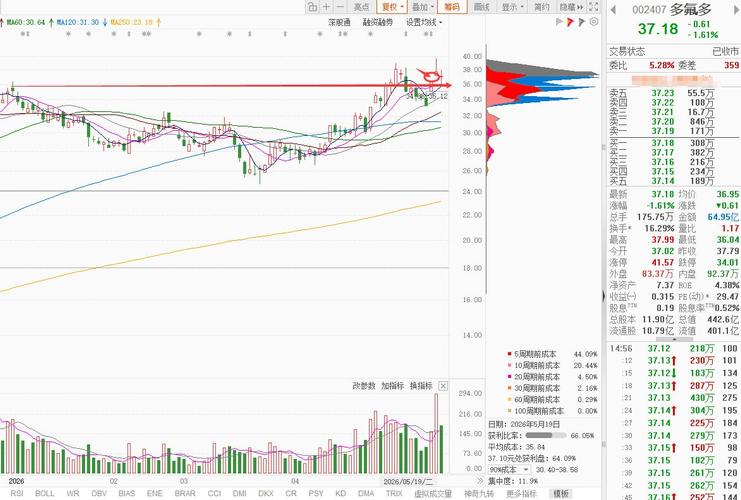Switch to BOLL indicator tab

[x=44, y=493]
